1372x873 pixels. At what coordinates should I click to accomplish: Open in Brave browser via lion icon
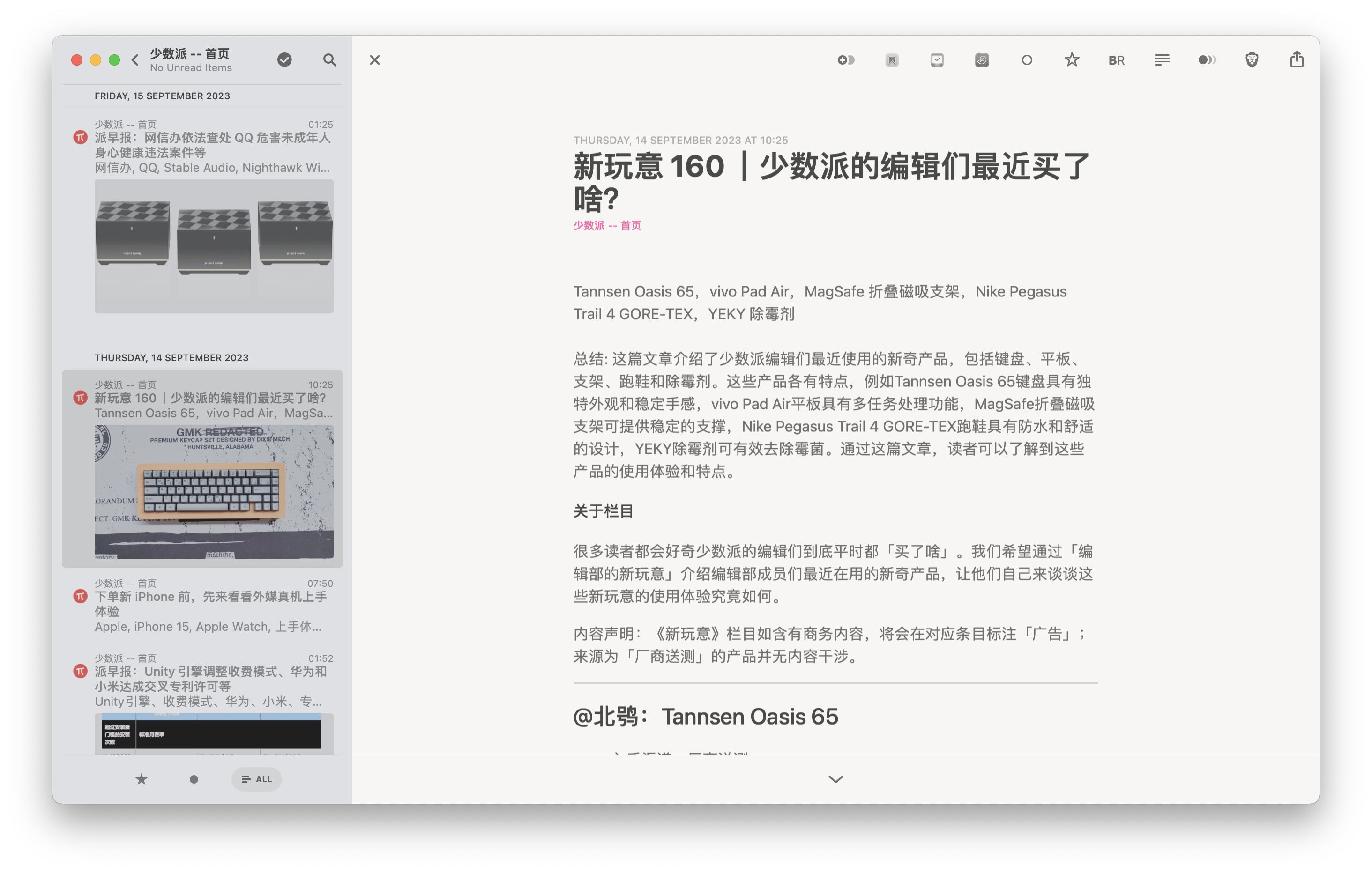click(x=1251, y=60)
